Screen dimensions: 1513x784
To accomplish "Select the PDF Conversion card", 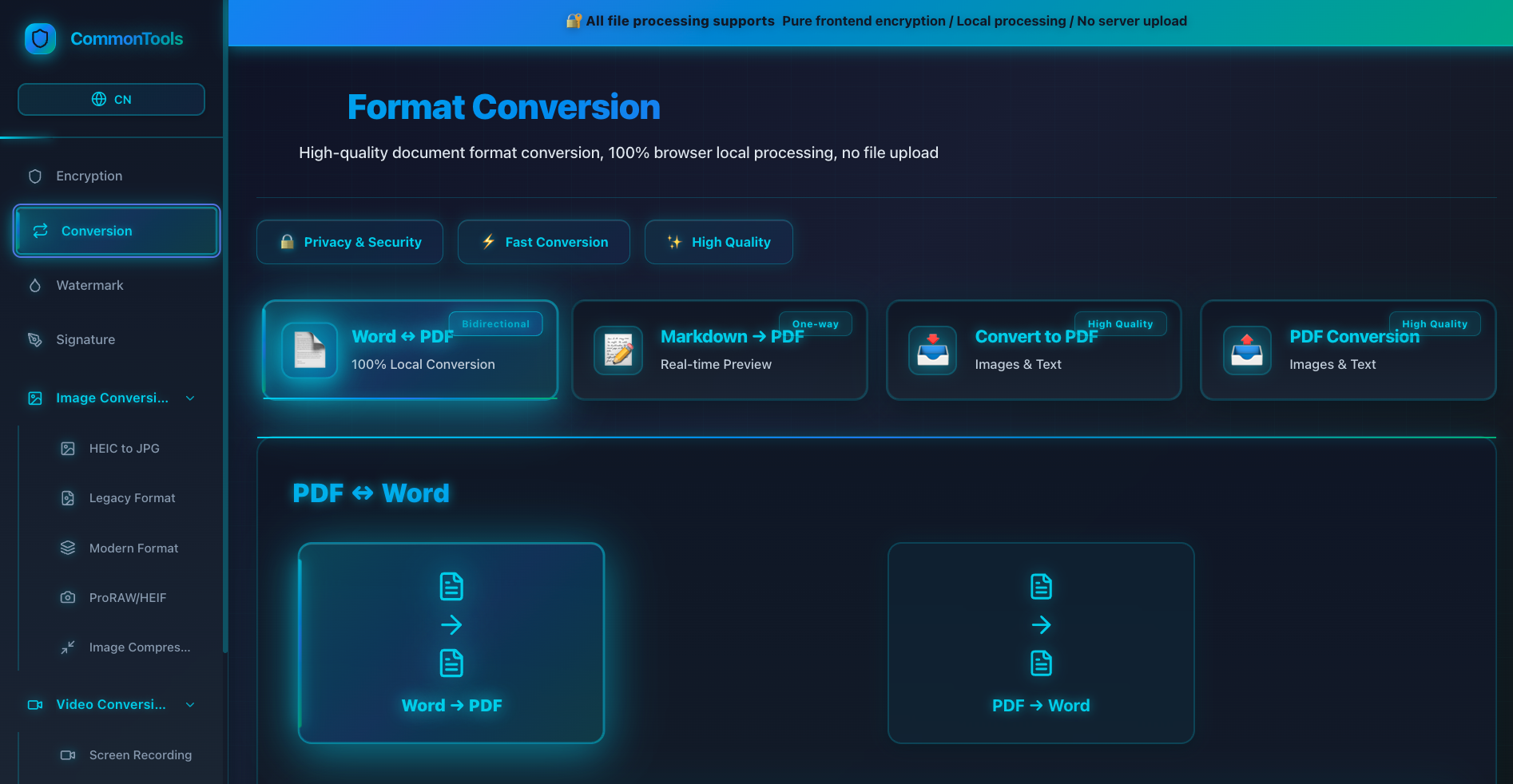I will (x=1348, y=350).
